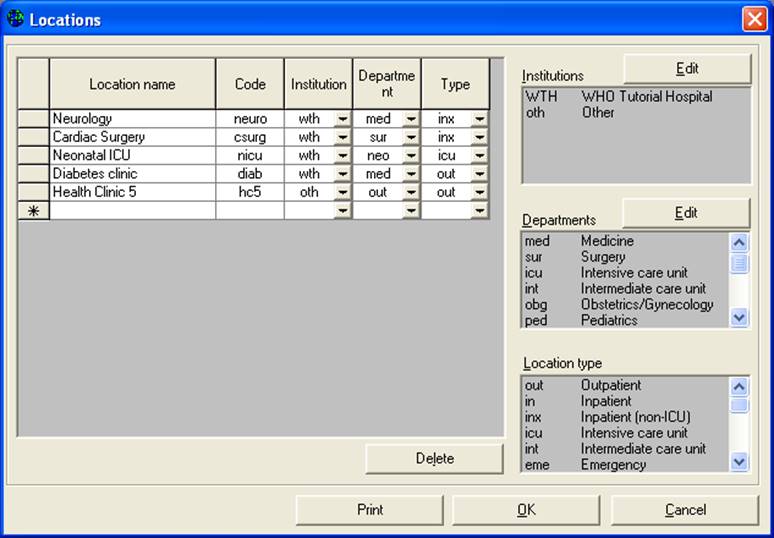This screenshot has width=774, height=538.
Task: Click the empty Location name field in new row
Action: coord(133,211)
